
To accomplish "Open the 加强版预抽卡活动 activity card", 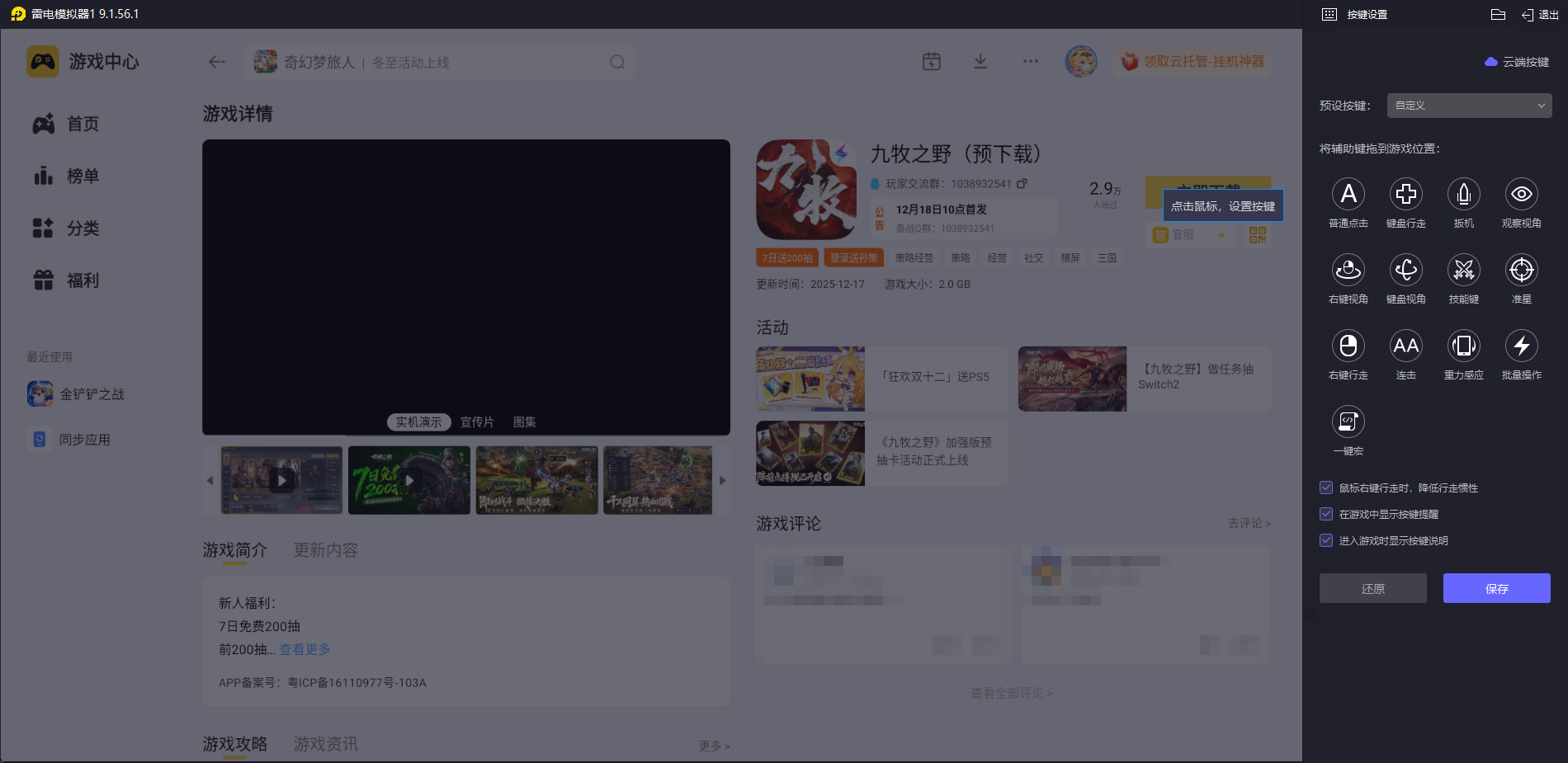I will coord(881,453).
